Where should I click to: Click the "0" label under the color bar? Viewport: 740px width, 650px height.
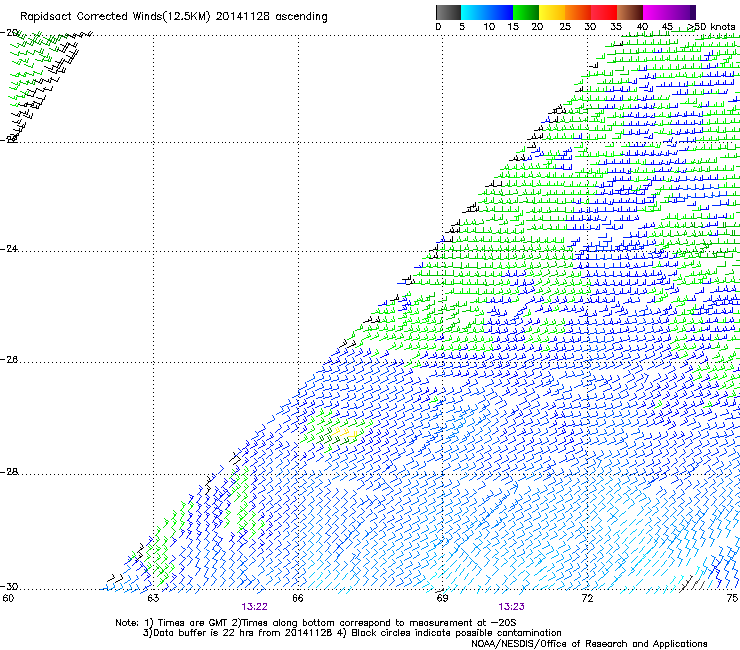click(x=438, y=27)
